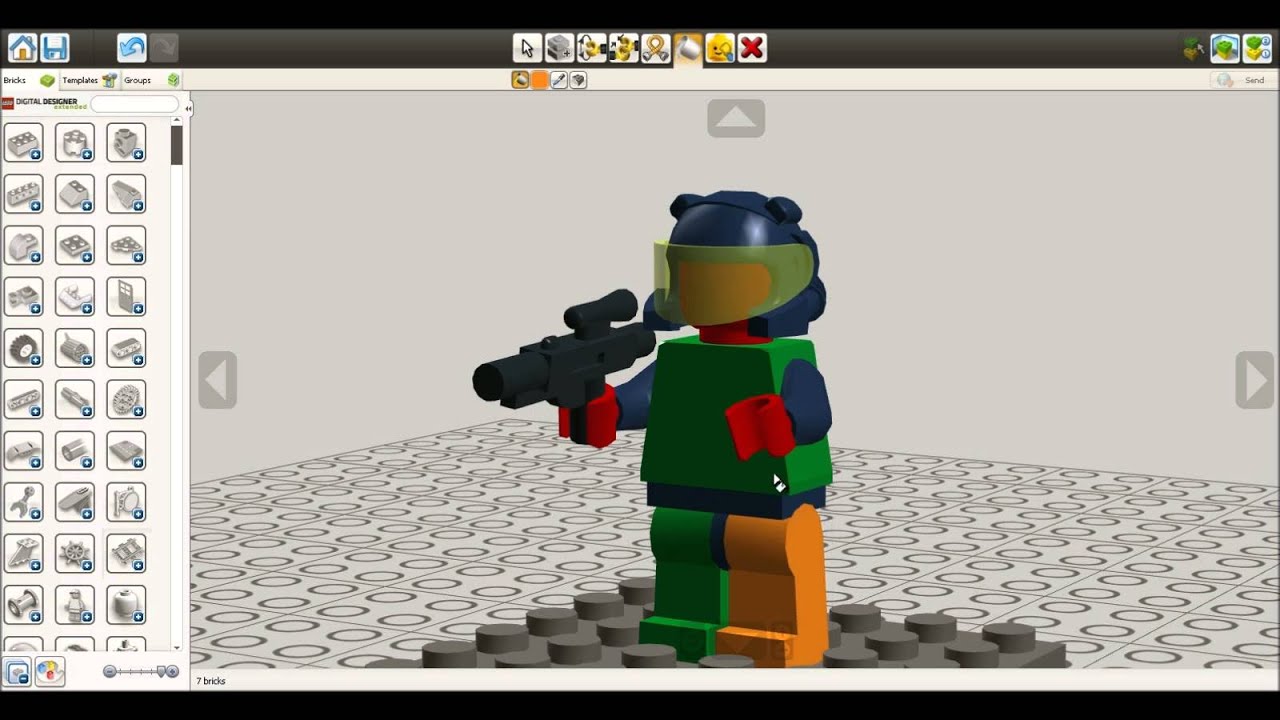
Task: Open the orange paint color swatch
Action: point(540,80)
